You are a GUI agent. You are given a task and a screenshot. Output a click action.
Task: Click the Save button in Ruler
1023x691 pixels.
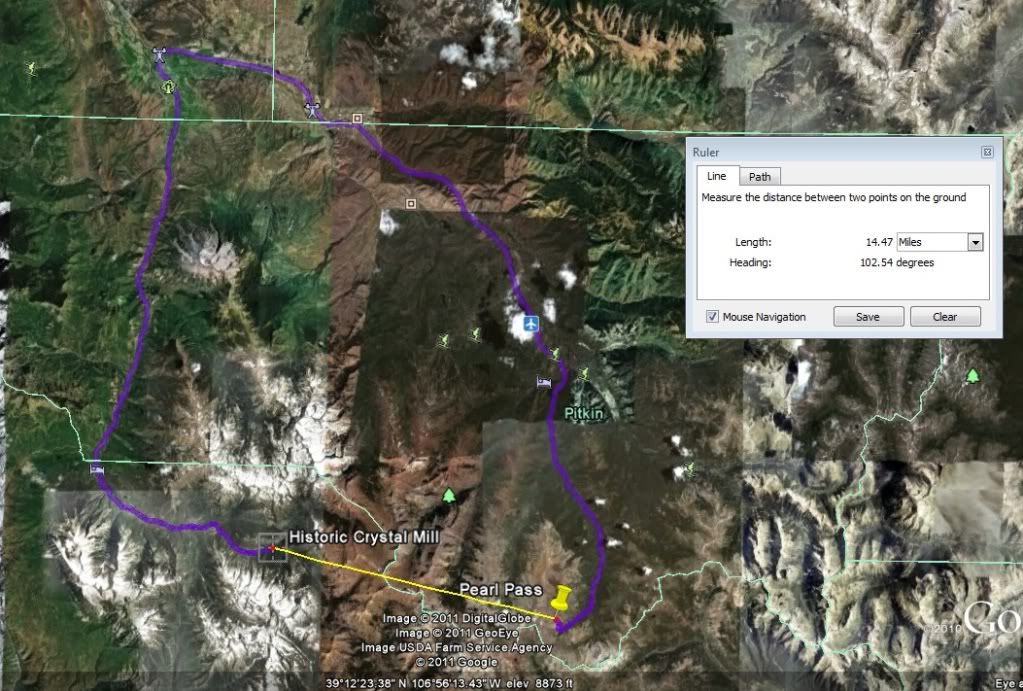868,316
